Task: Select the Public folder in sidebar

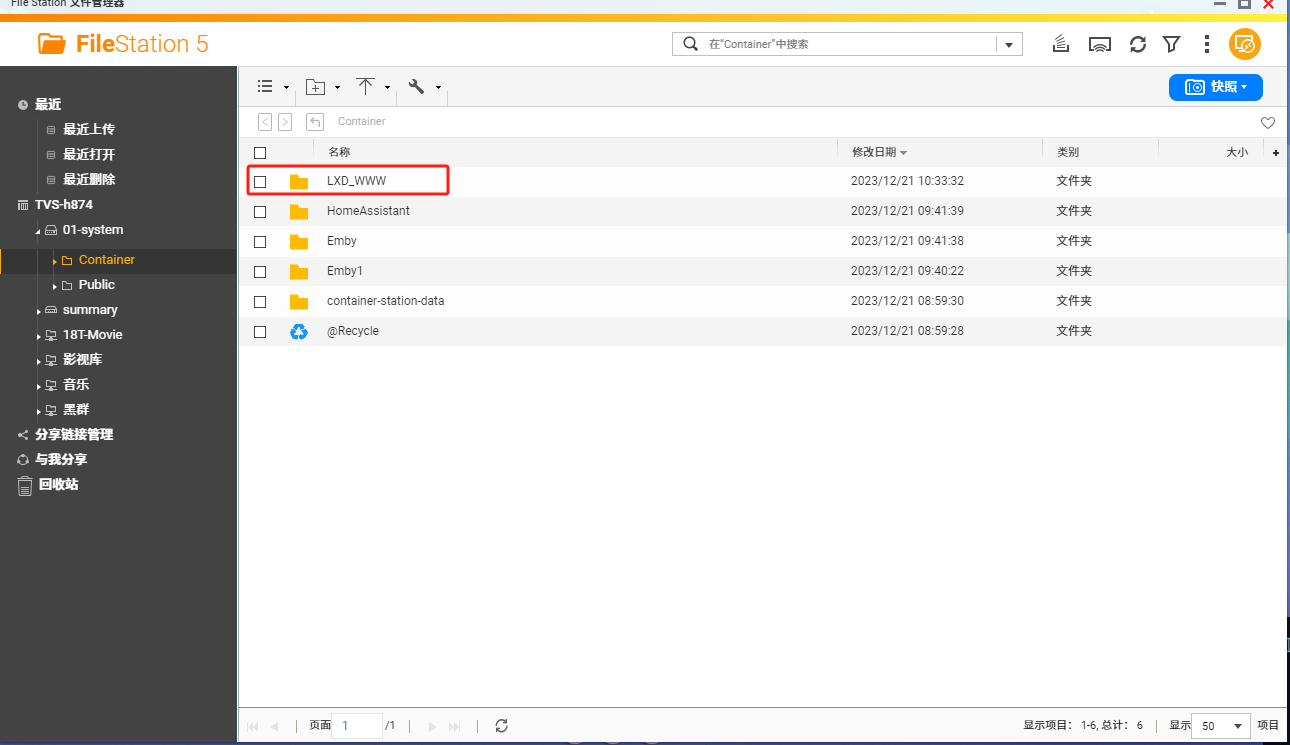Action: coord(96,285)
